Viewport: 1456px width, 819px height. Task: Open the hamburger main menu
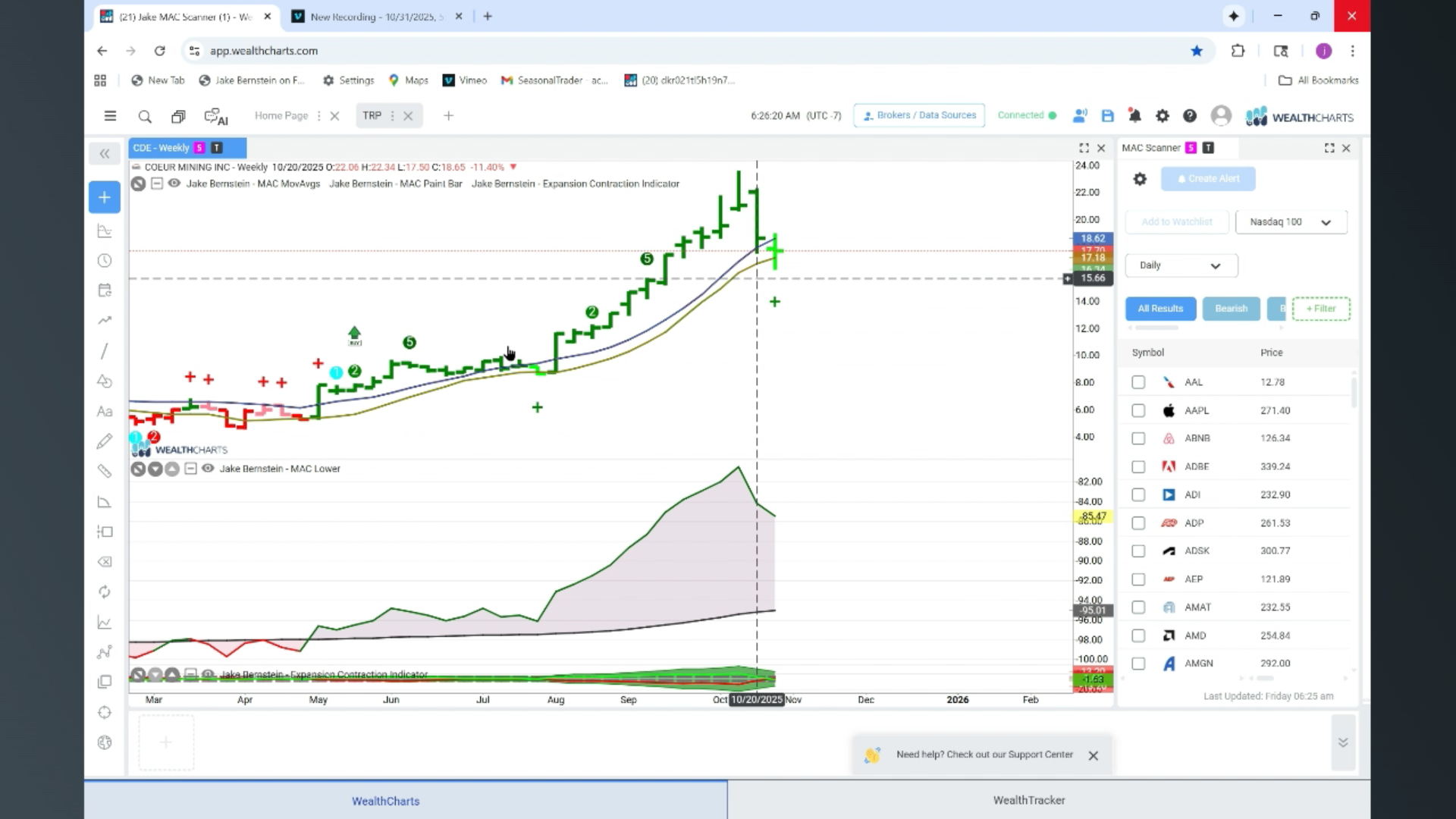point(110,116)
